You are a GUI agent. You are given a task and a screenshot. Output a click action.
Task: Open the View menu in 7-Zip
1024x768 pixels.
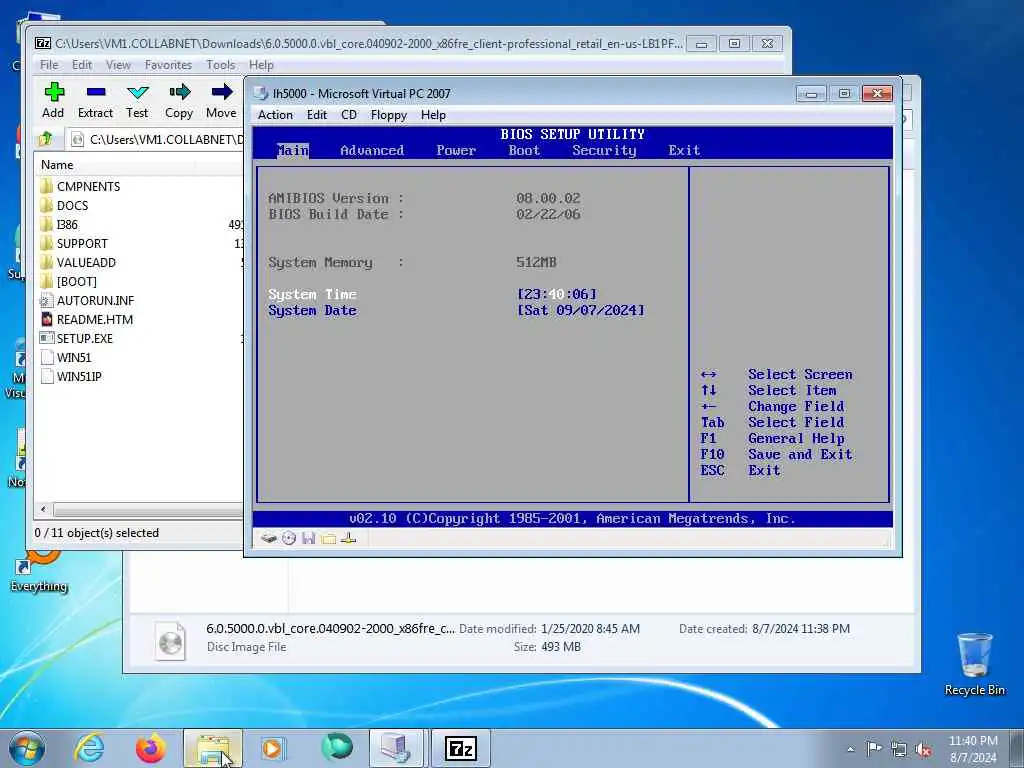click(x=118, y=65)
